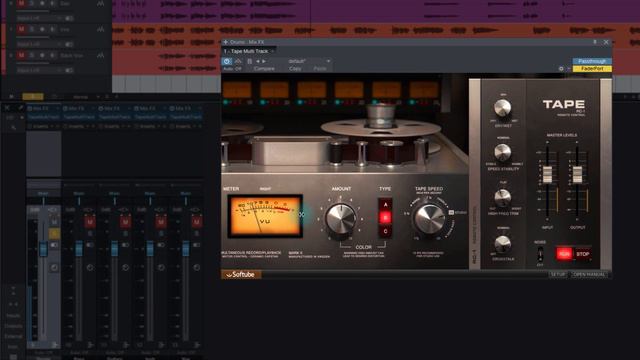
Task: Click the red RUN button
Action: coord(564,254)
